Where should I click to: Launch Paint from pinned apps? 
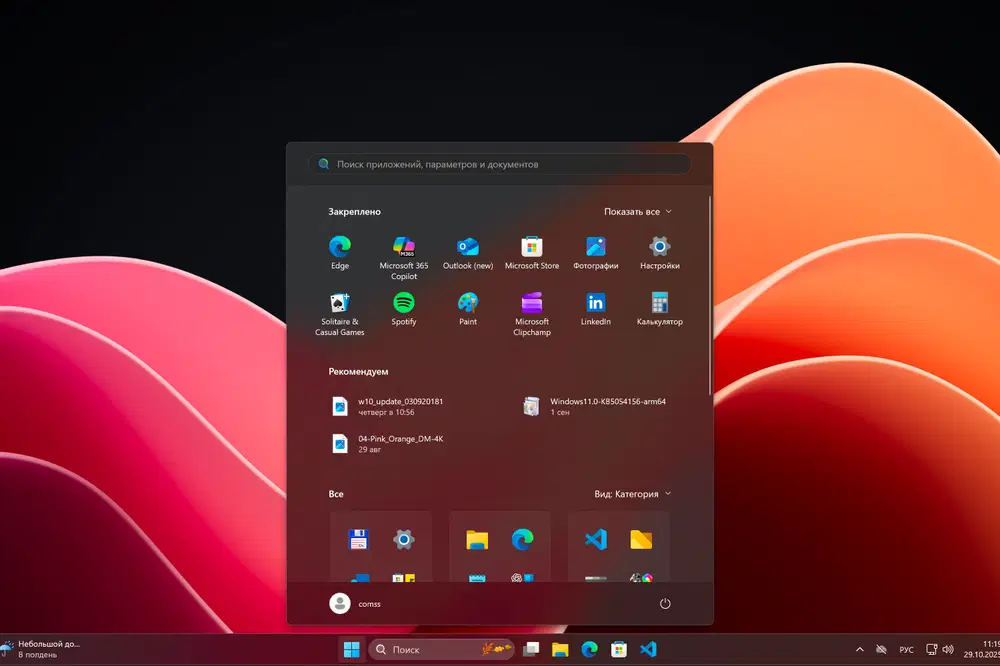pos(468,309)
